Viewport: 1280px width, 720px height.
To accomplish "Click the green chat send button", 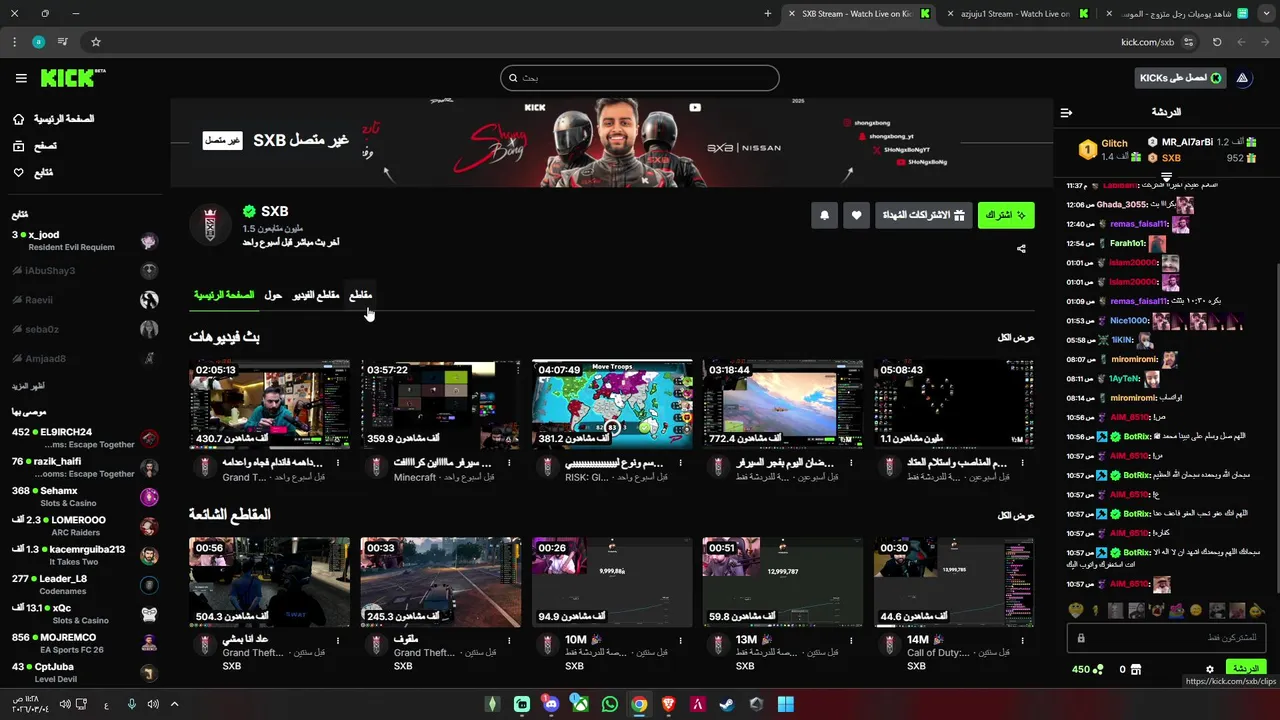I will (1246, 669).
